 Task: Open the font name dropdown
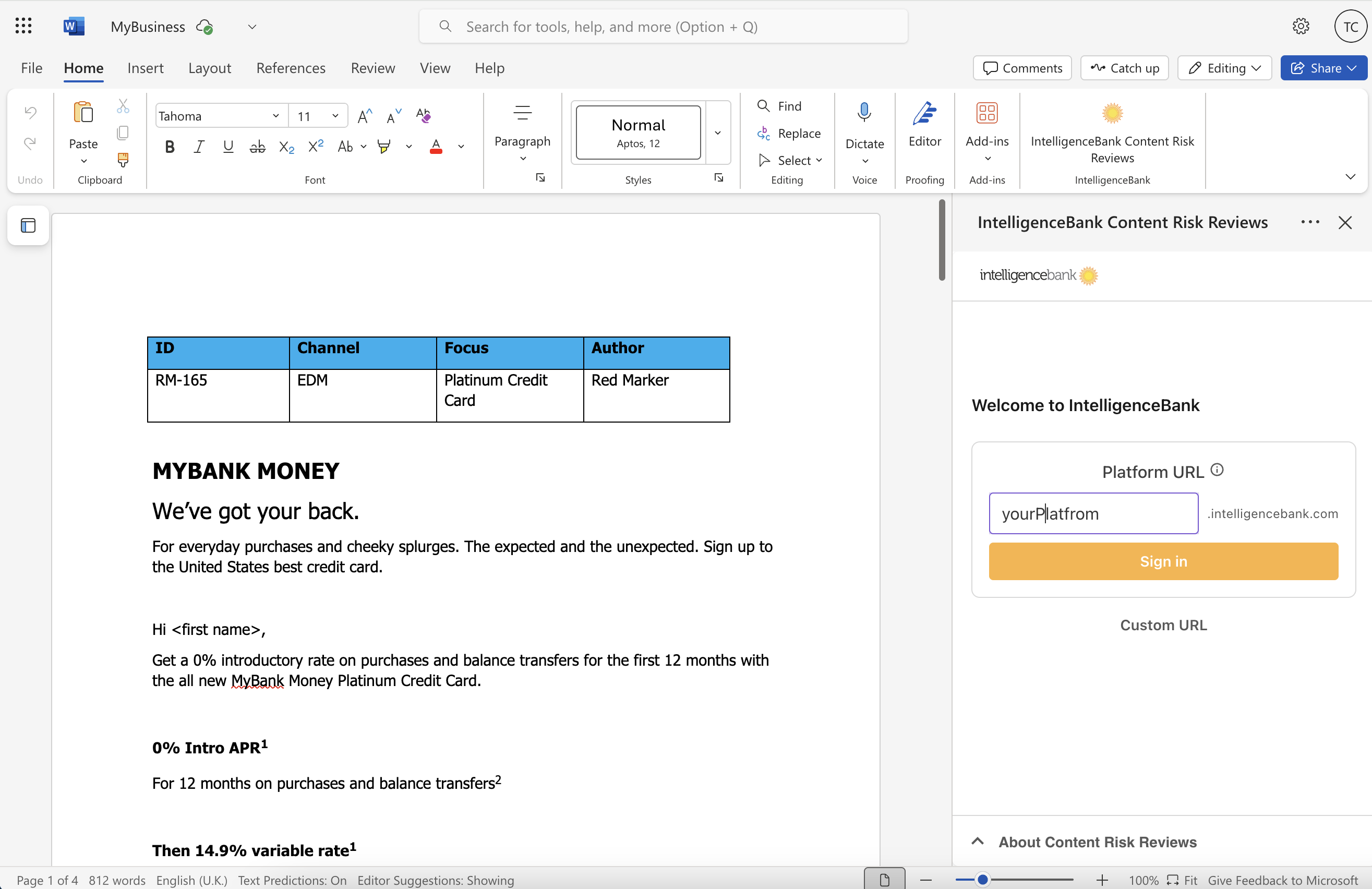[275, 116]
